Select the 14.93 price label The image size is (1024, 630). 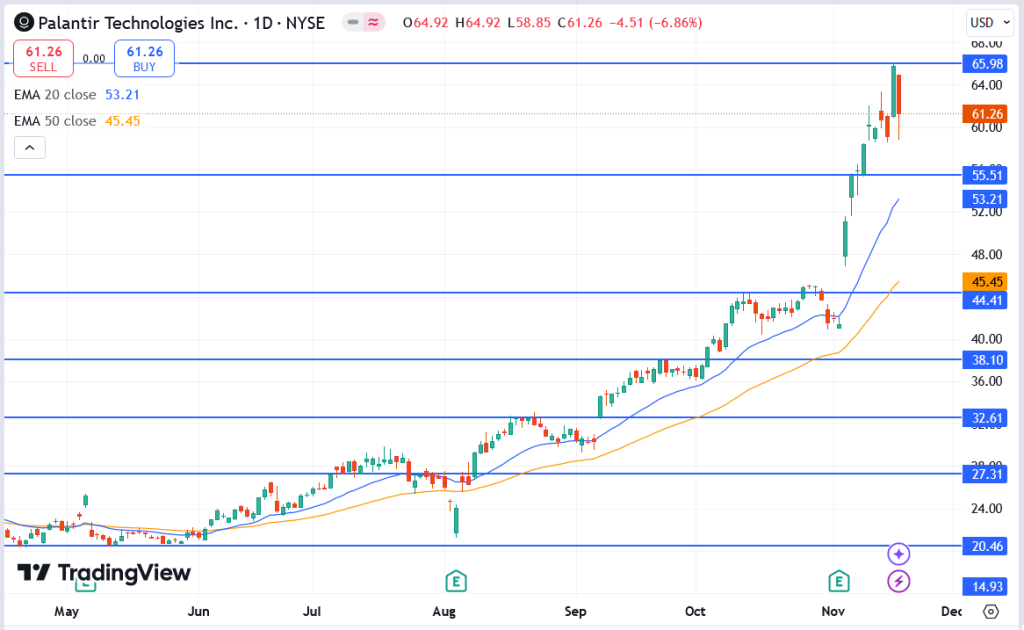(985, 586)
